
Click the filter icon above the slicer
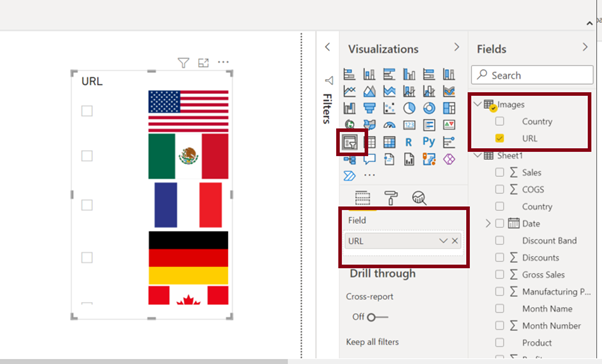pyautogui.click(x=184, y=63)
